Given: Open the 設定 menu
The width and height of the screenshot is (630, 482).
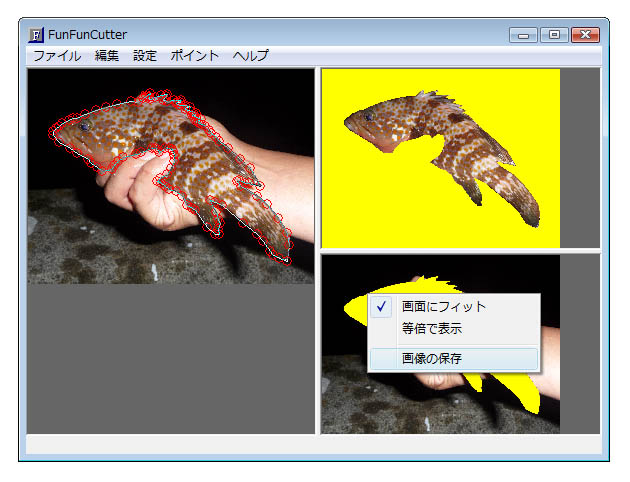Looking at the screenshot, I should pyautogui.click(x=145, y=55).
